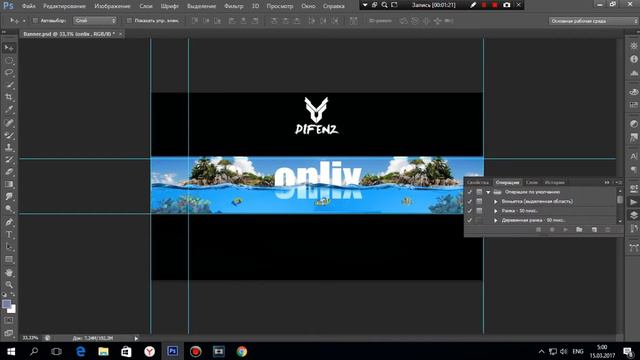This screenshot has height=360, width=640.
Task: Select the Hand tool
Action: (x=9, y=272)
